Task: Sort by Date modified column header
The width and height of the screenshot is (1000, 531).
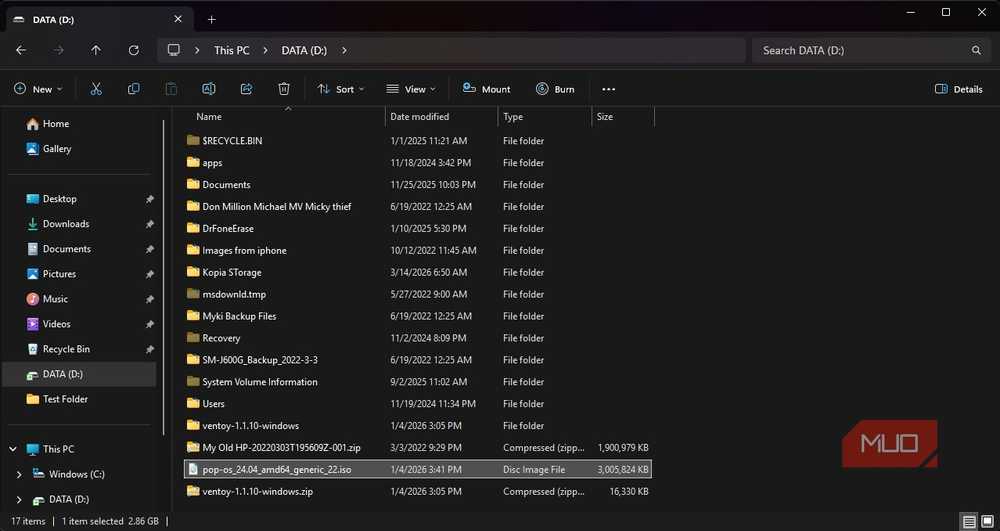Action: (420, 117)
